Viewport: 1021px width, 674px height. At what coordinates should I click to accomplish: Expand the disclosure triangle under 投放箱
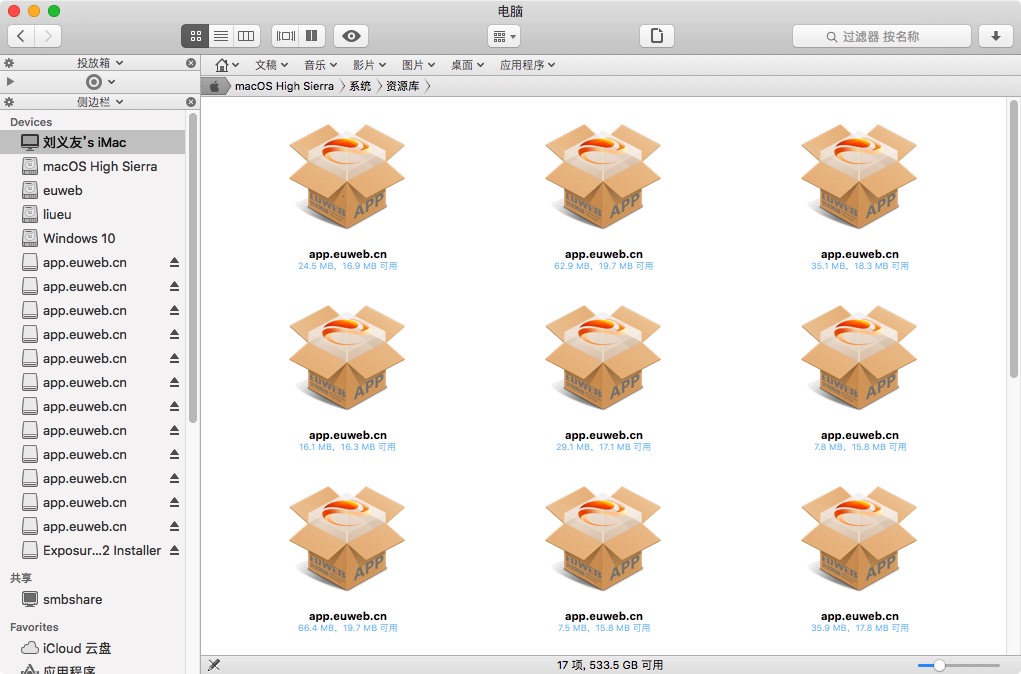click(x=10, y=81)
